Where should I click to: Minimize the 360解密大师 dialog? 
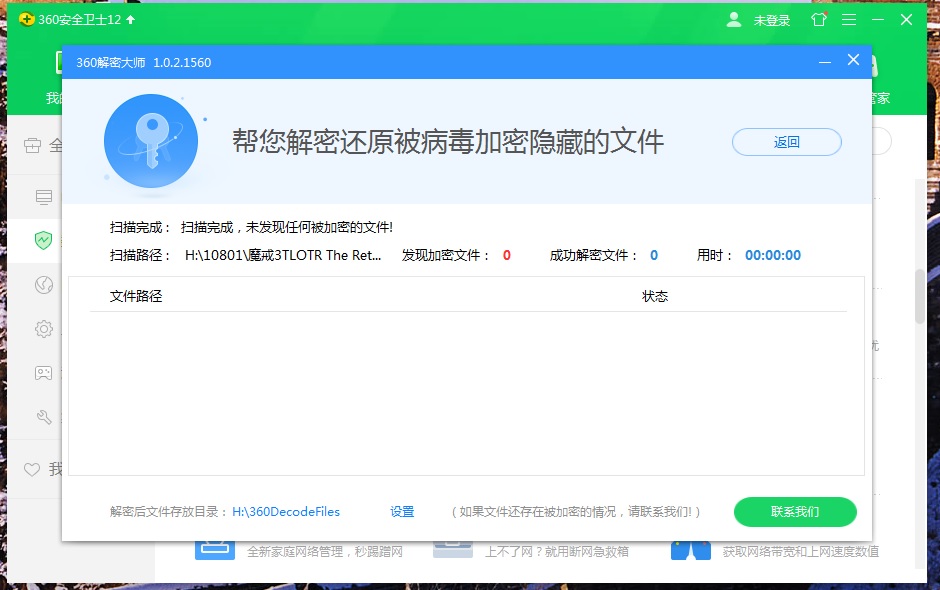tap(825, 61)
